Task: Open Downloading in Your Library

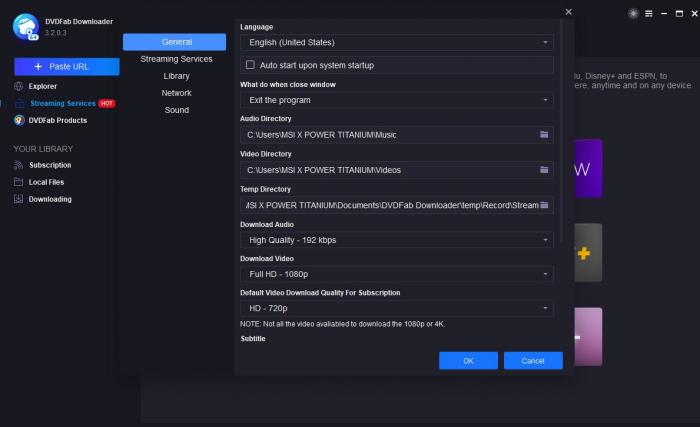Action: (x=50, y=199)
